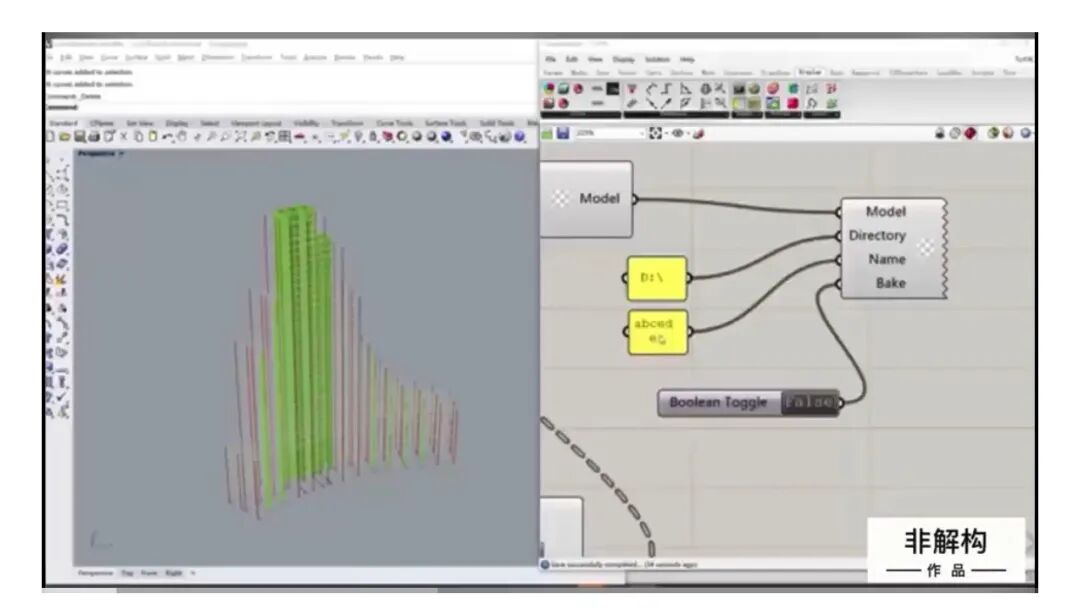This screenshot has height=614, width=1080.
Task: Open the Grasshopper Display menu
Action: coord(623,59)
